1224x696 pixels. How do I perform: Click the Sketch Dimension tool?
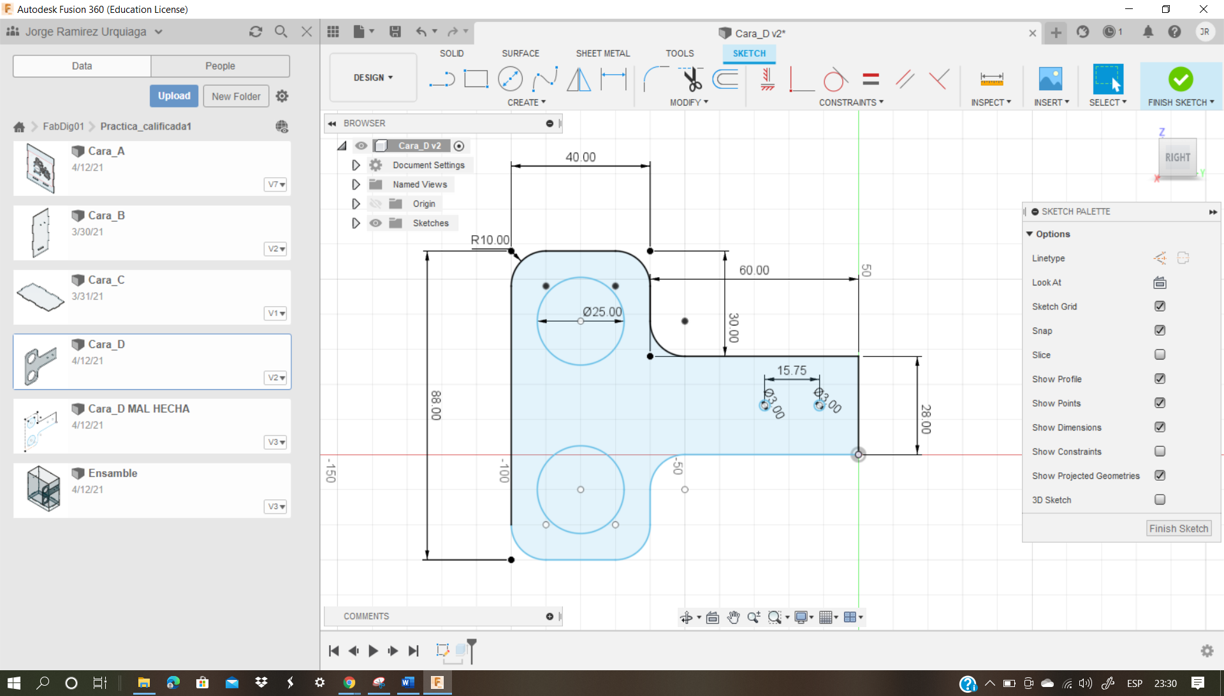613,79
